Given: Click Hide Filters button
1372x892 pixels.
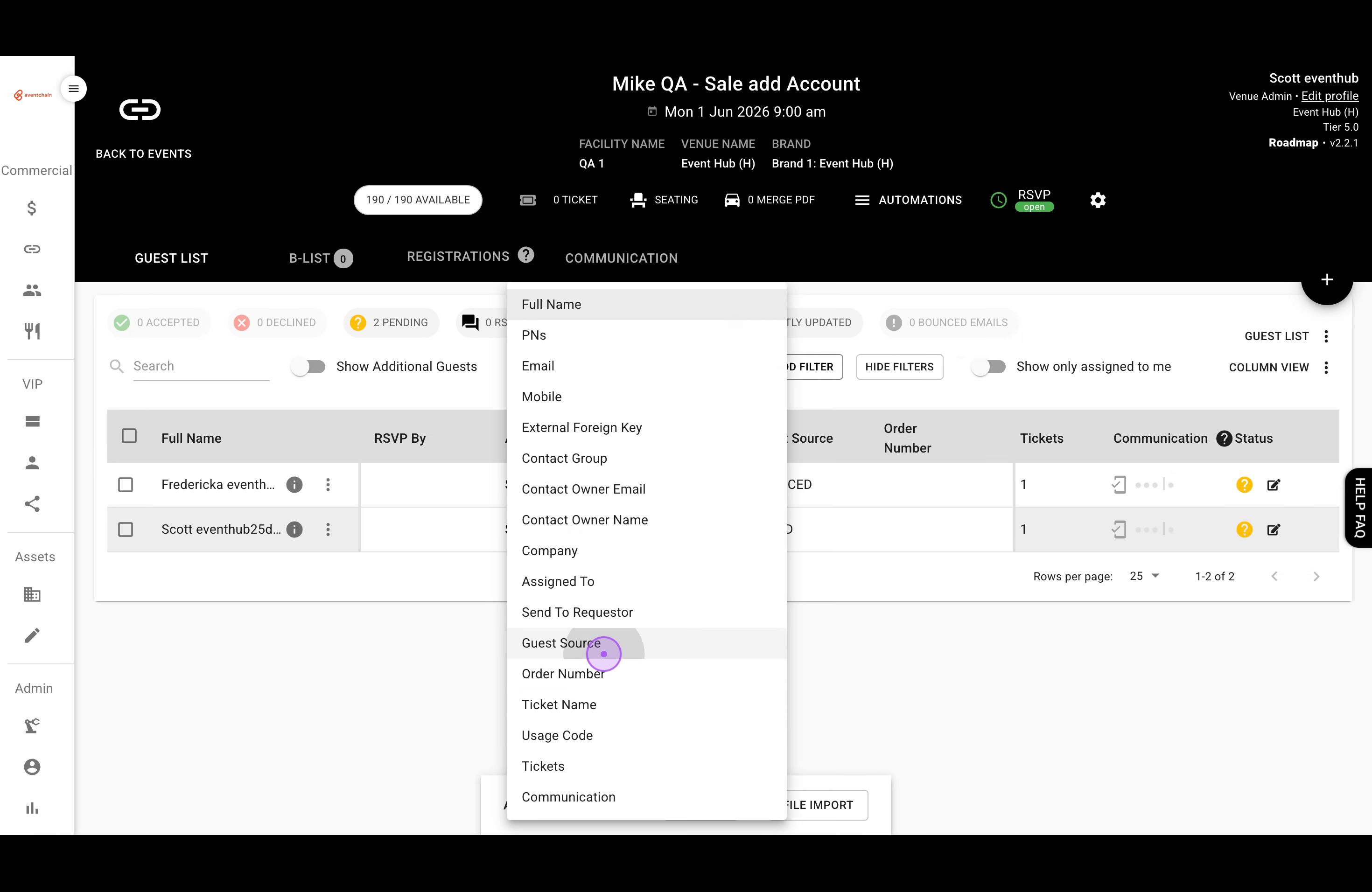Looking at the screenshot, I should [899, 367].
